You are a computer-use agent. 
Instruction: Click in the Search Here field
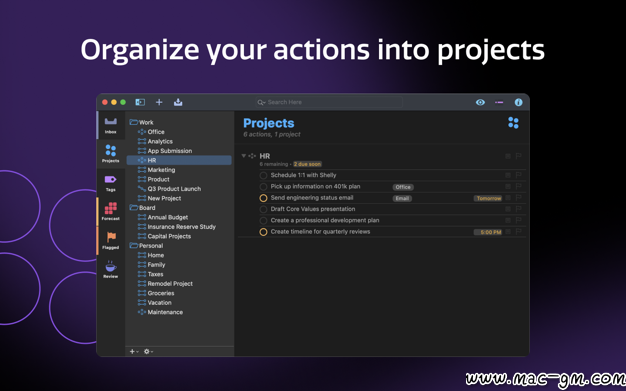point(329,102)
